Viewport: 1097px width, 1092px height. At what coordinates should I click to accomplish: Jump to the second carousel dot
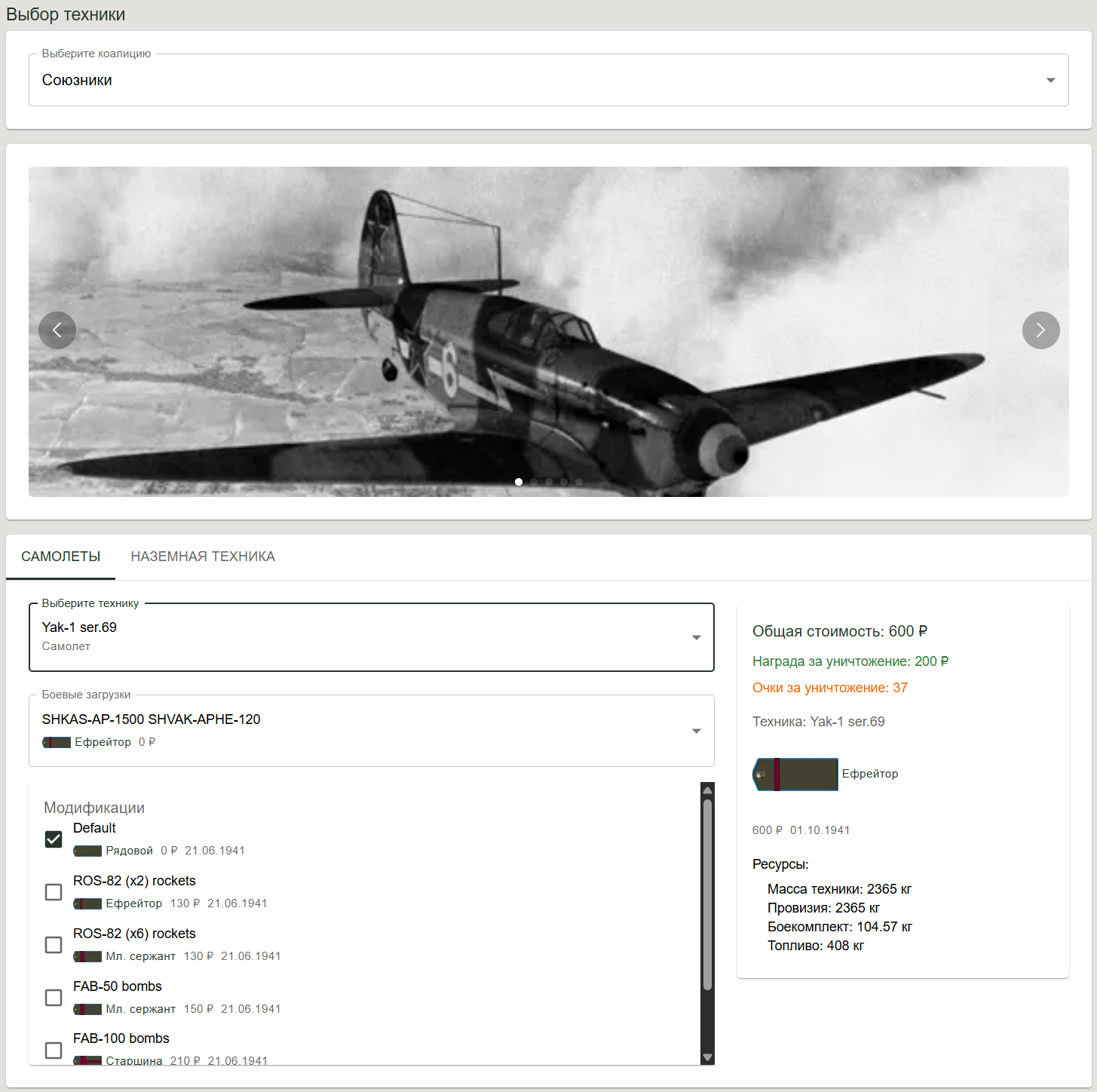pyautogui.click(x=534, y=482)
